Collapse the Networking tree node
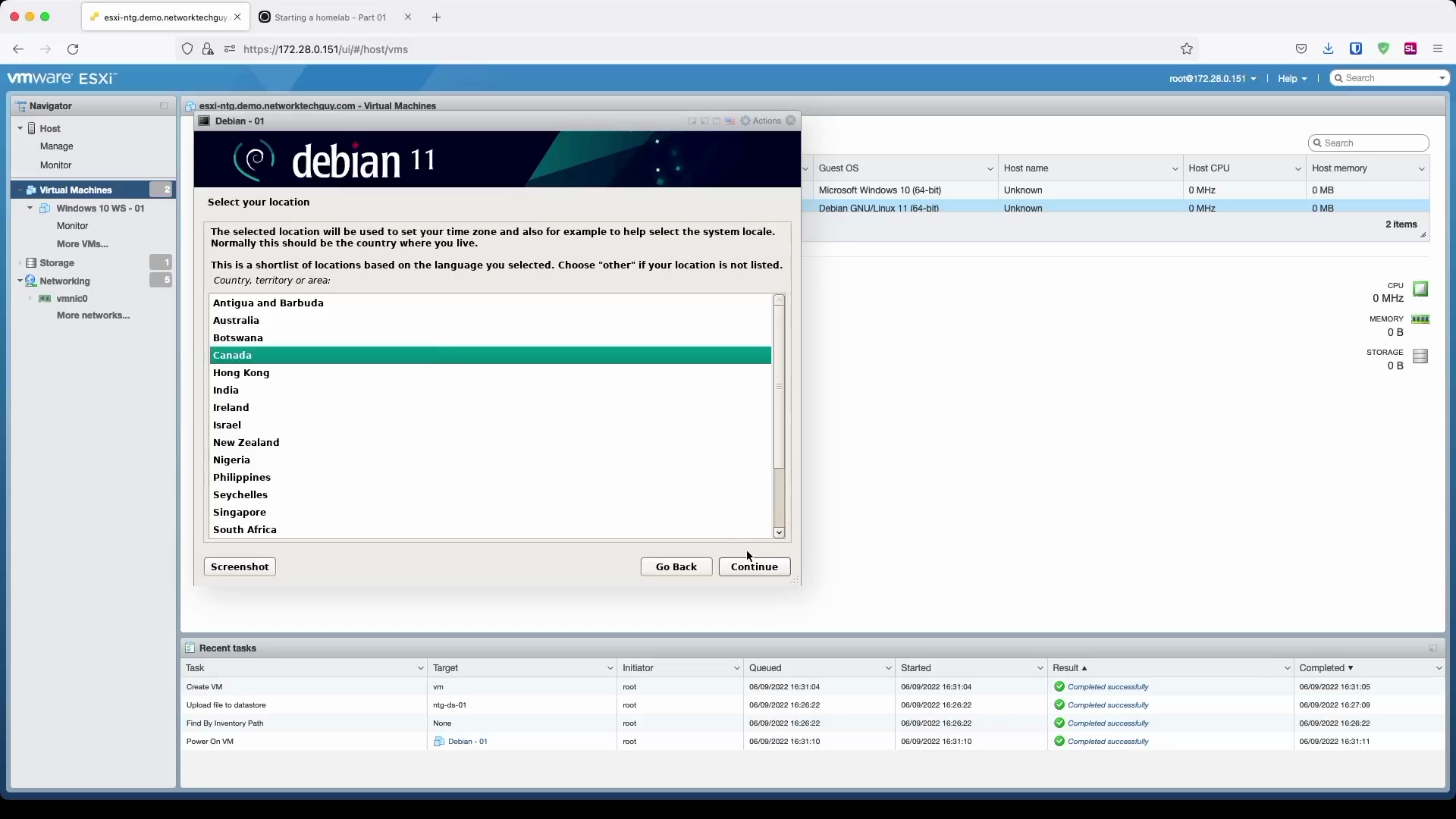This screenshot has height=819, width=1456. point(20,281)
